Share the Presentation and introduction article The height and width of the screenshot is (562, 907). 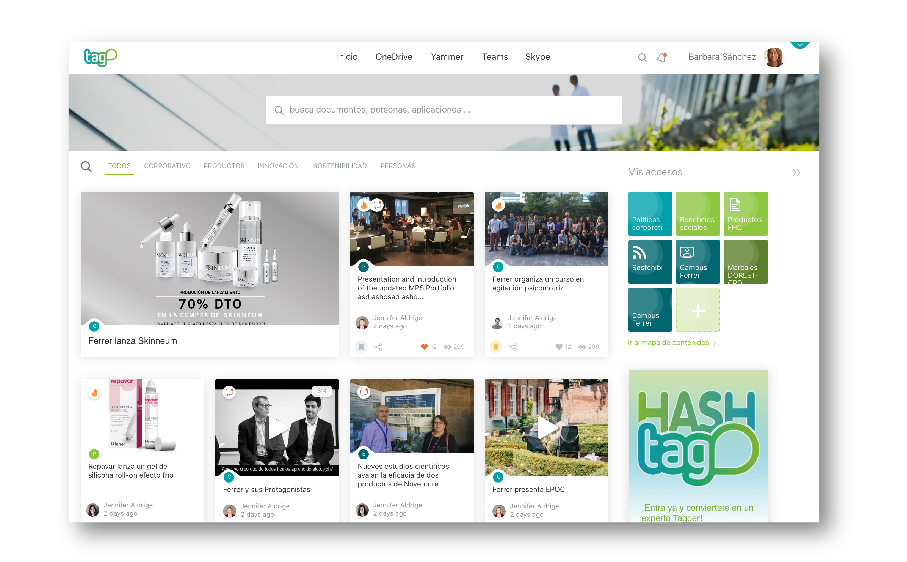[x=378, y=347]
